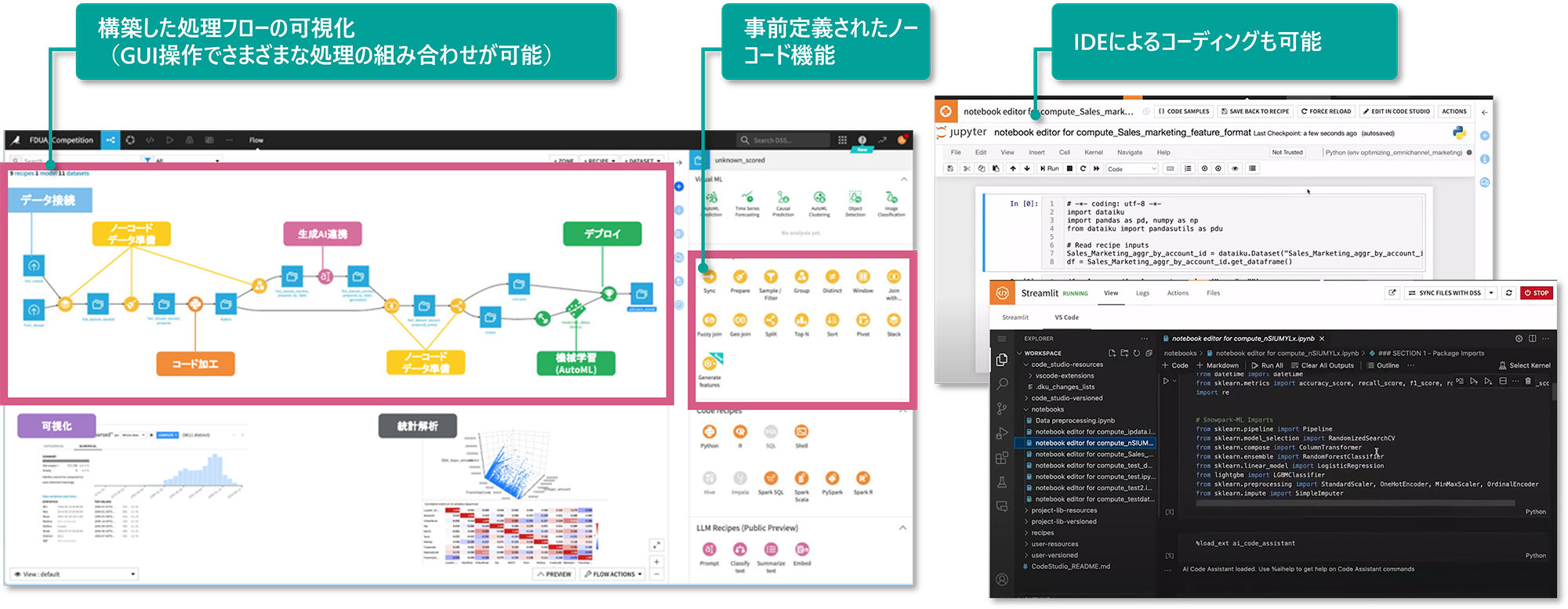The image size is (1568, 609).
Task: Expand the project-lib-resources folder
Action: pyautogui.click(x=1064, y=510)
